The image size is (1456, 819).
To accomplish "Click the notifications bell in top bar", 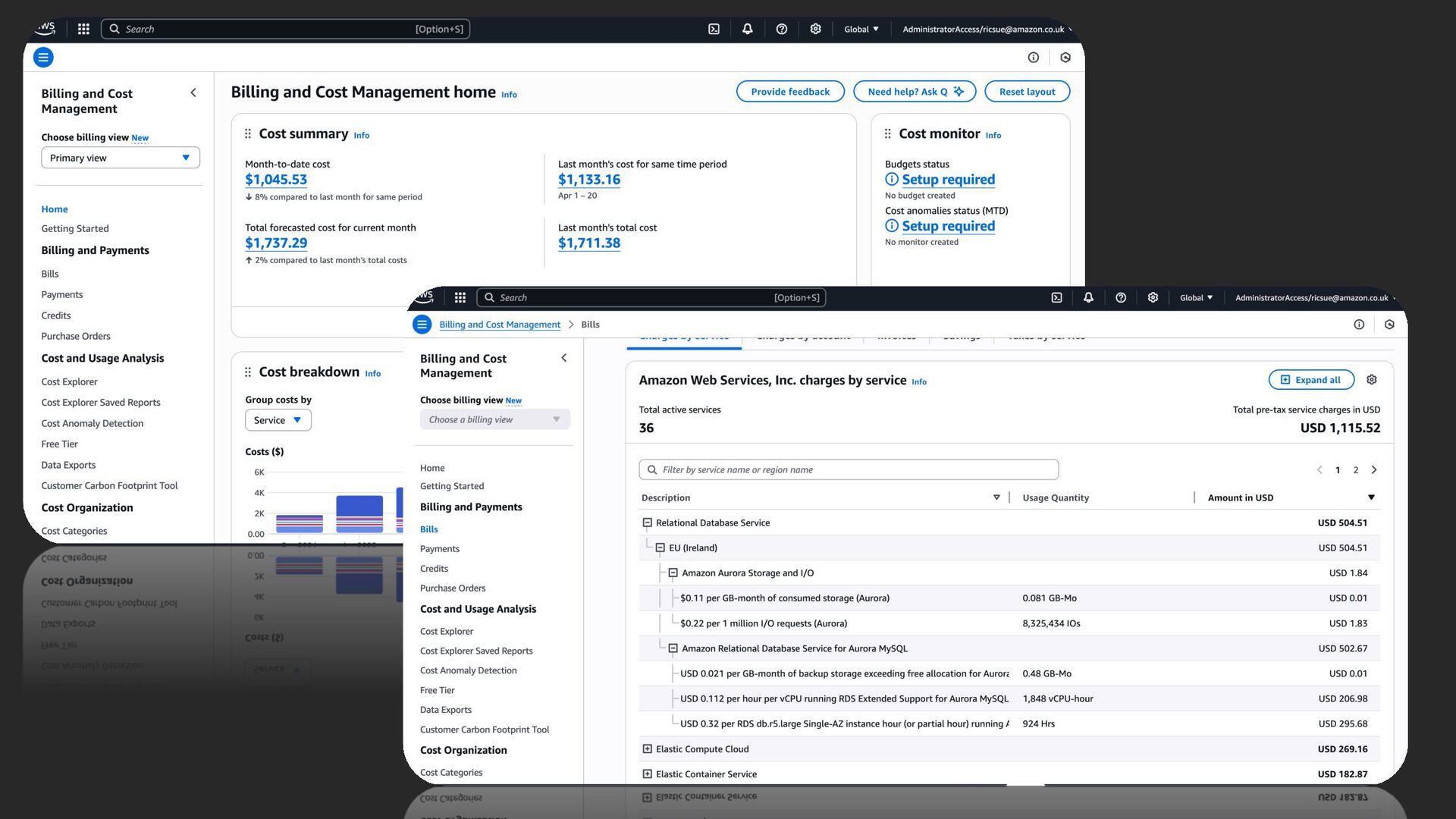I will [x=747, y=29].
